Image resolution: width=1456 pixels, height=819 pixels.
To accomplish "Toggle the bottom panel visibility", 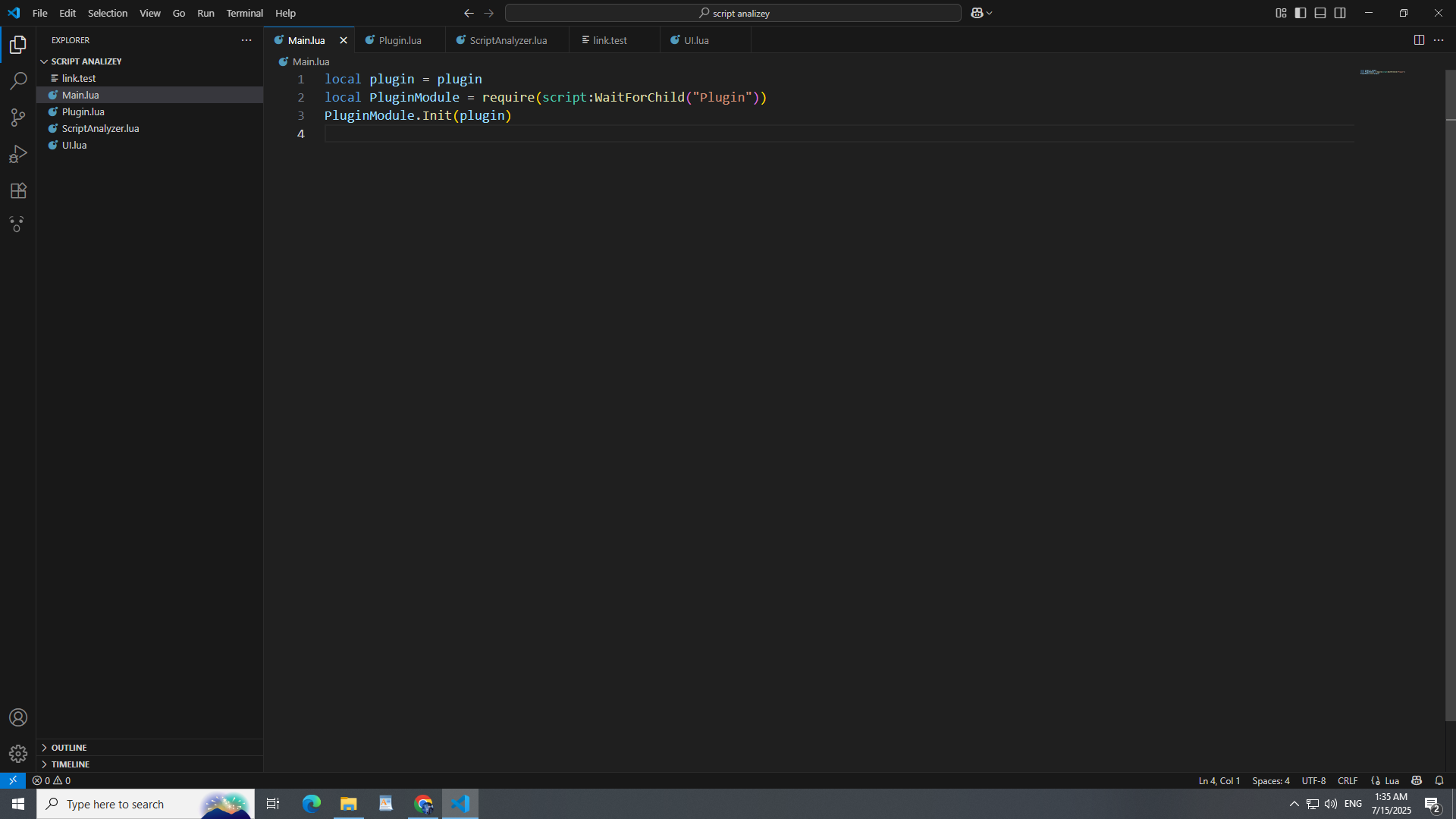I will pyautogui.click(x=1320, y=13).
